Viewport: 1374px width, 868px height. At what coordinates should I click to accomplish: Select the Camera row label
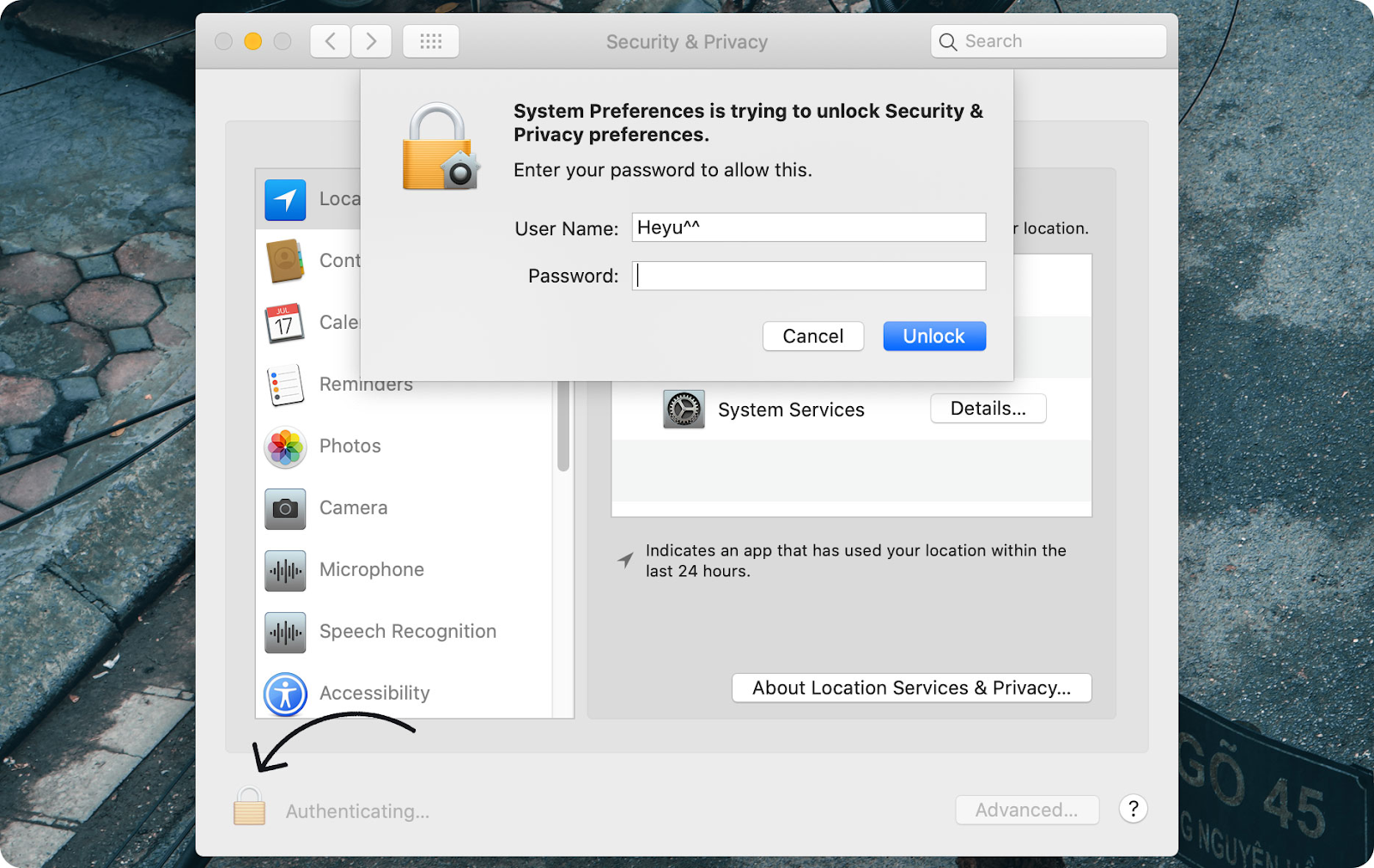[354, 507]
